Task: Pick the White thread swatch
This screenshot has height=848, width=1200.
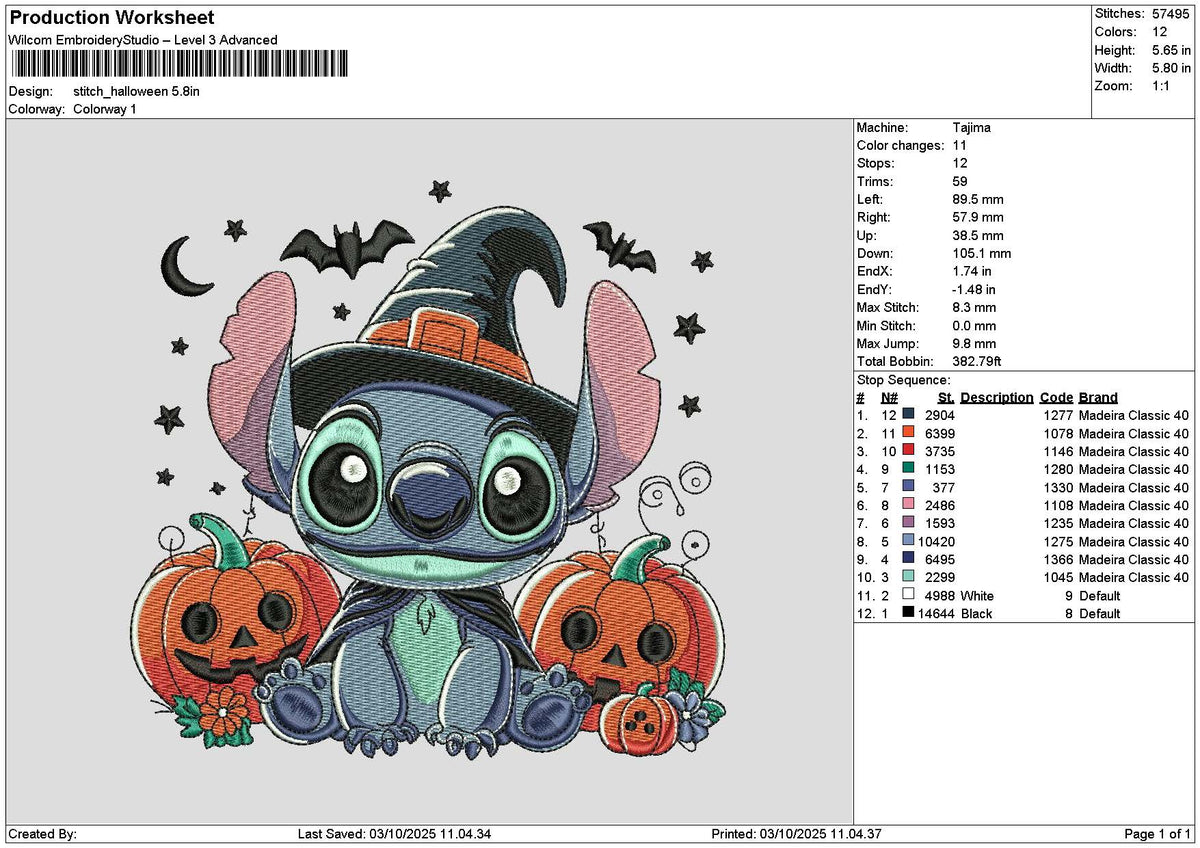Action: (x=908, y=594)
